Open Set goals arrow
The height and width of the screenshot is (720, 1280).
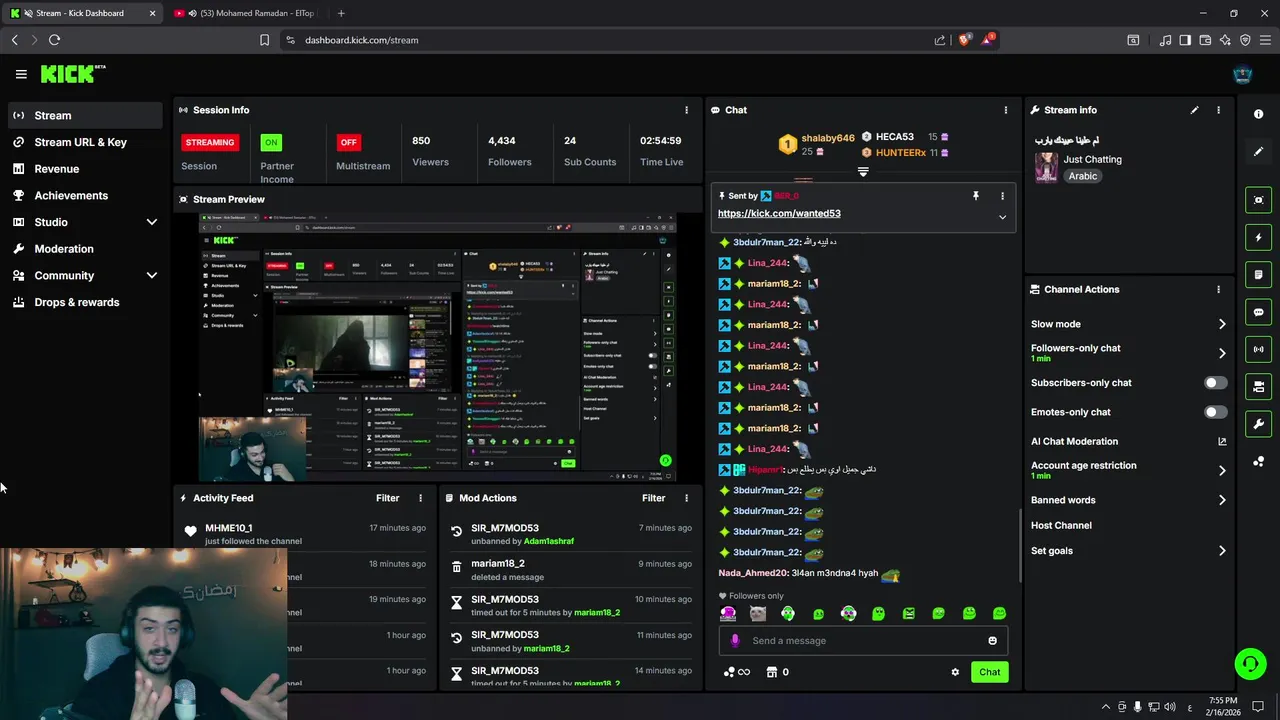[x=1222, y=551]
